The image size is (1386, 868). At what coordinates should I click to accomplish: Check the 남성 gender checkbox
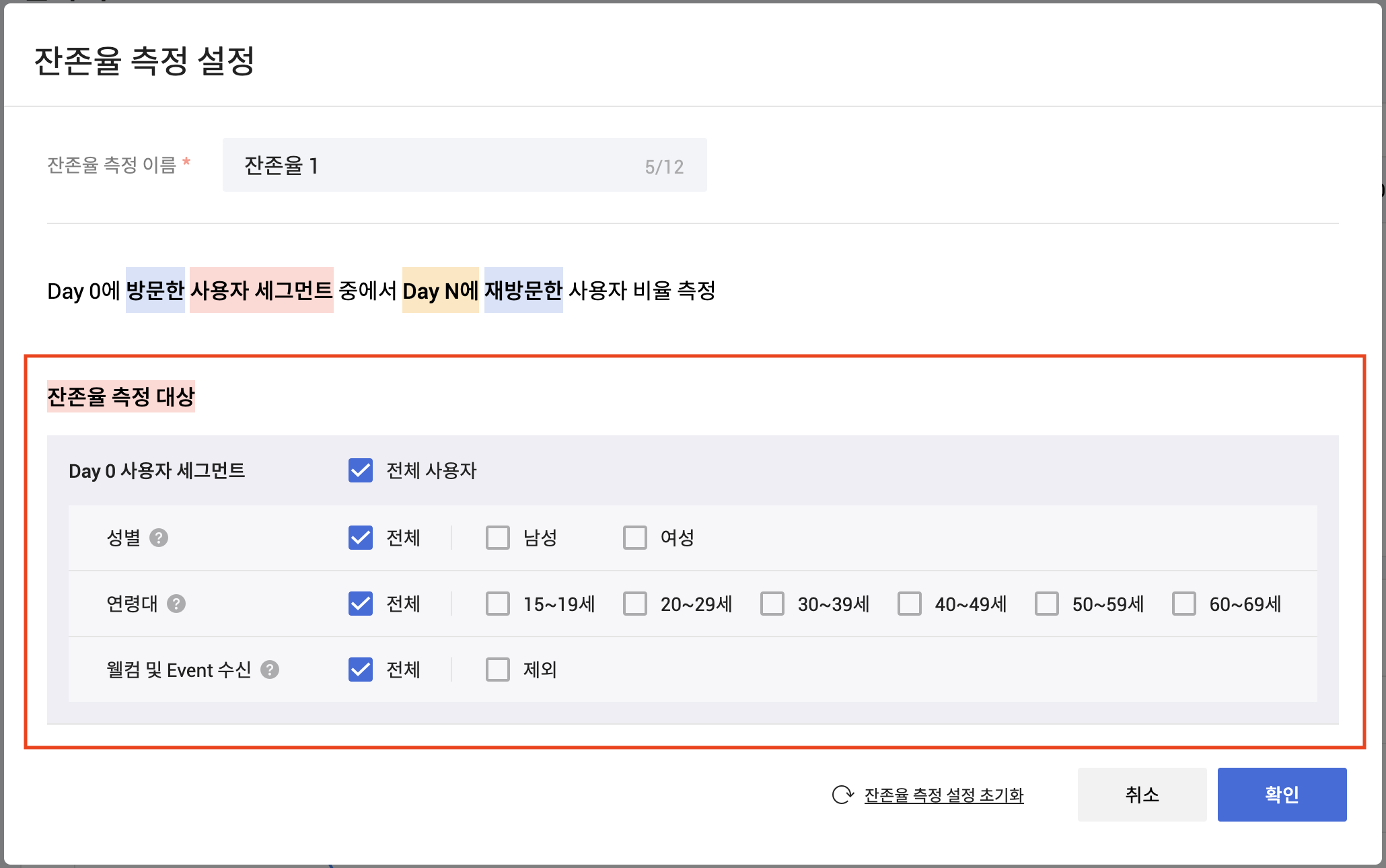(498, 538)
